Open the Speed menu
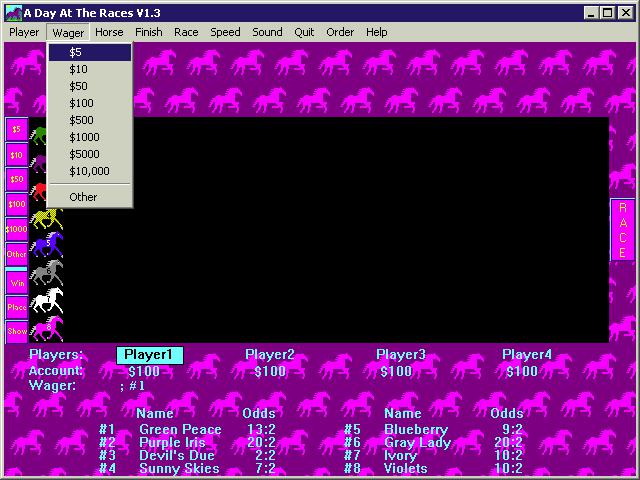This screenshot has width=640, height=480. [x=225, y=32]
